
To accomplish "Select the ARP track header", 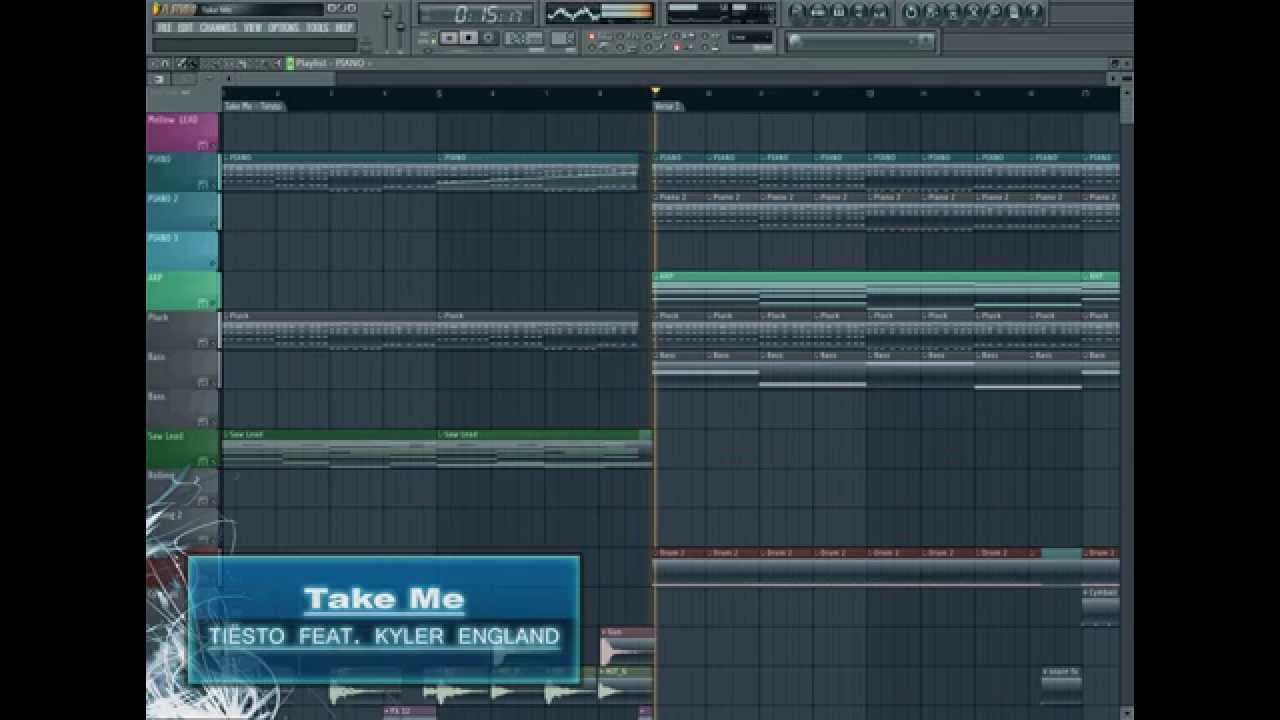I will pos(182,290).
